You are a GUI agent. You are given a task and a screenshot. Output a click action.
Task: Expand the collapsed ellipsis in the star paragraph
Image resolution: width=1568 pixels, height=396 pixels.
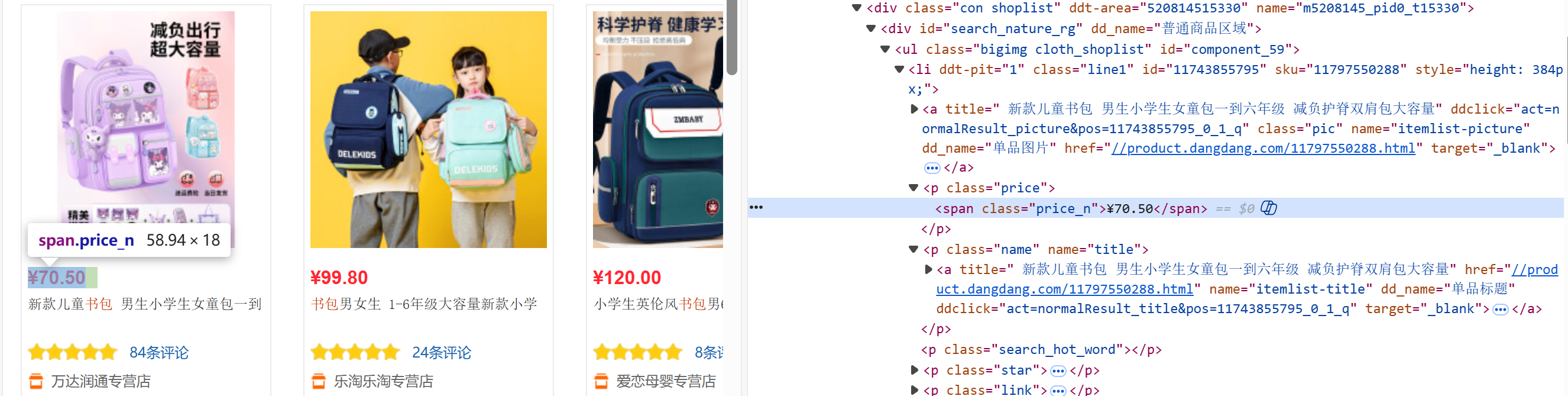click(x=1058, y=371)
